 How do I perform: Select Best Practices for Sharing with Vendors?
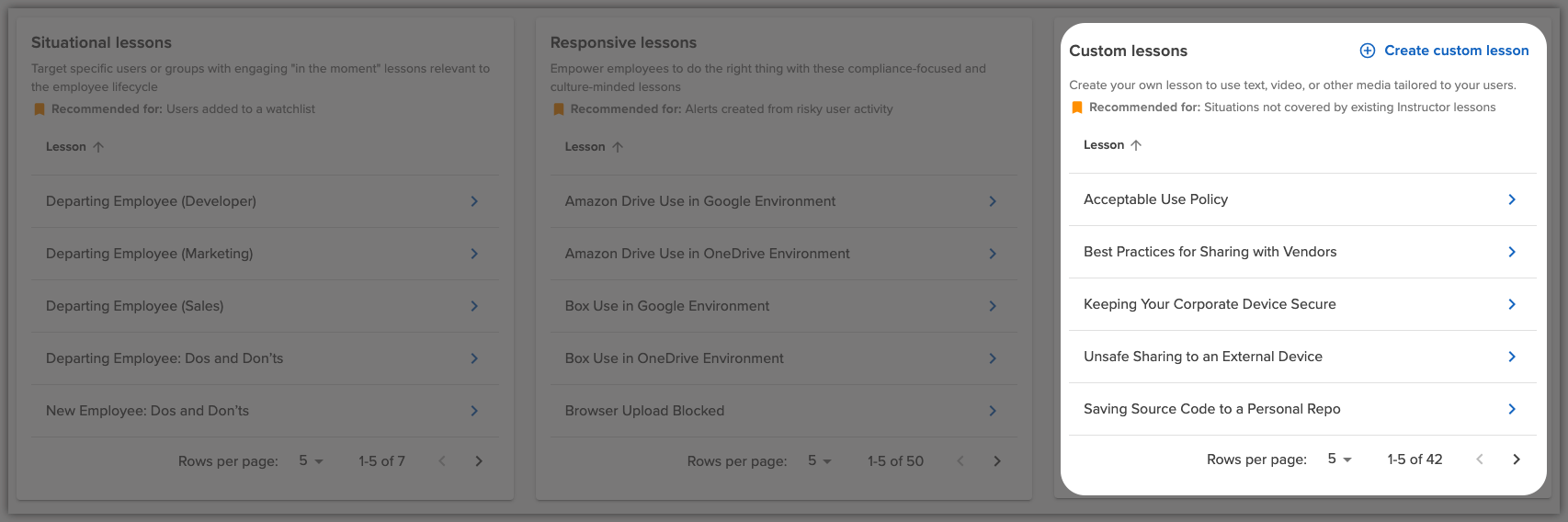click(1210, 252)
